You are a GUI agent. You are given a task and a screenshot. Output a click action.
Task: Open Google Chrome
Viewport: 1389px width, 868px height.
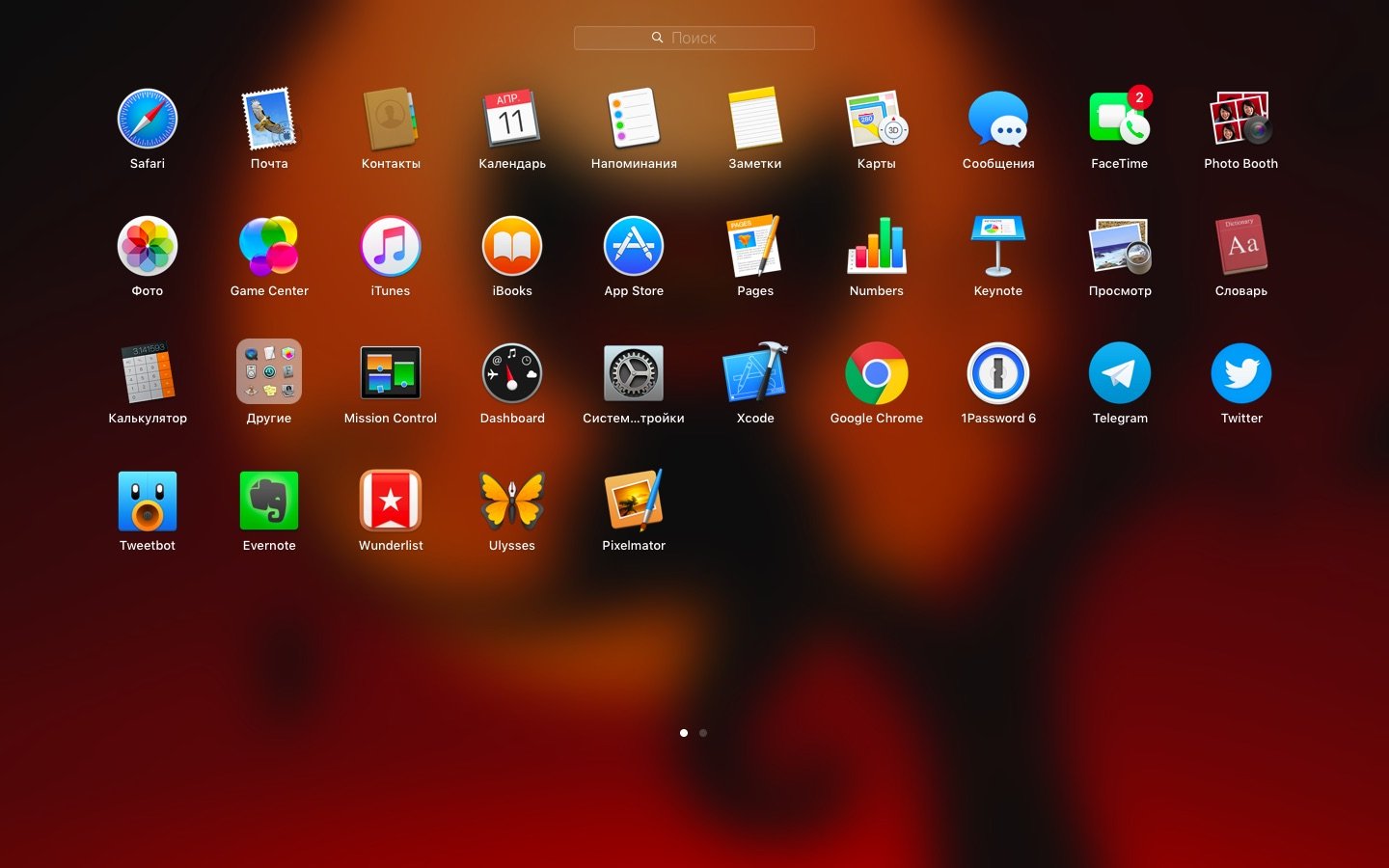click(877, 374)
